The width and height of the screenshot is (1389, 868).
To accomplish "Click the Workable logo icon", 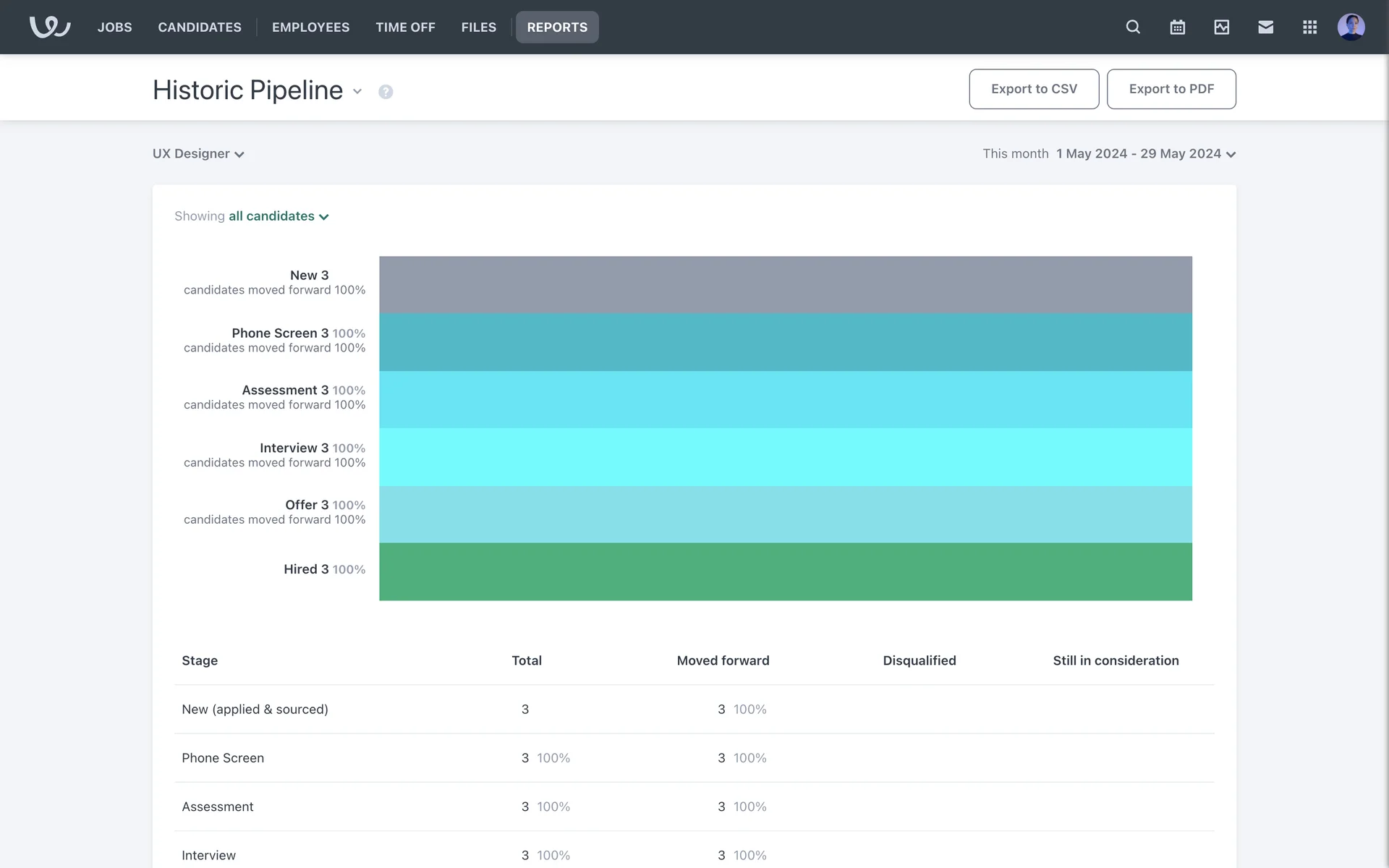I will pos(49,27).
